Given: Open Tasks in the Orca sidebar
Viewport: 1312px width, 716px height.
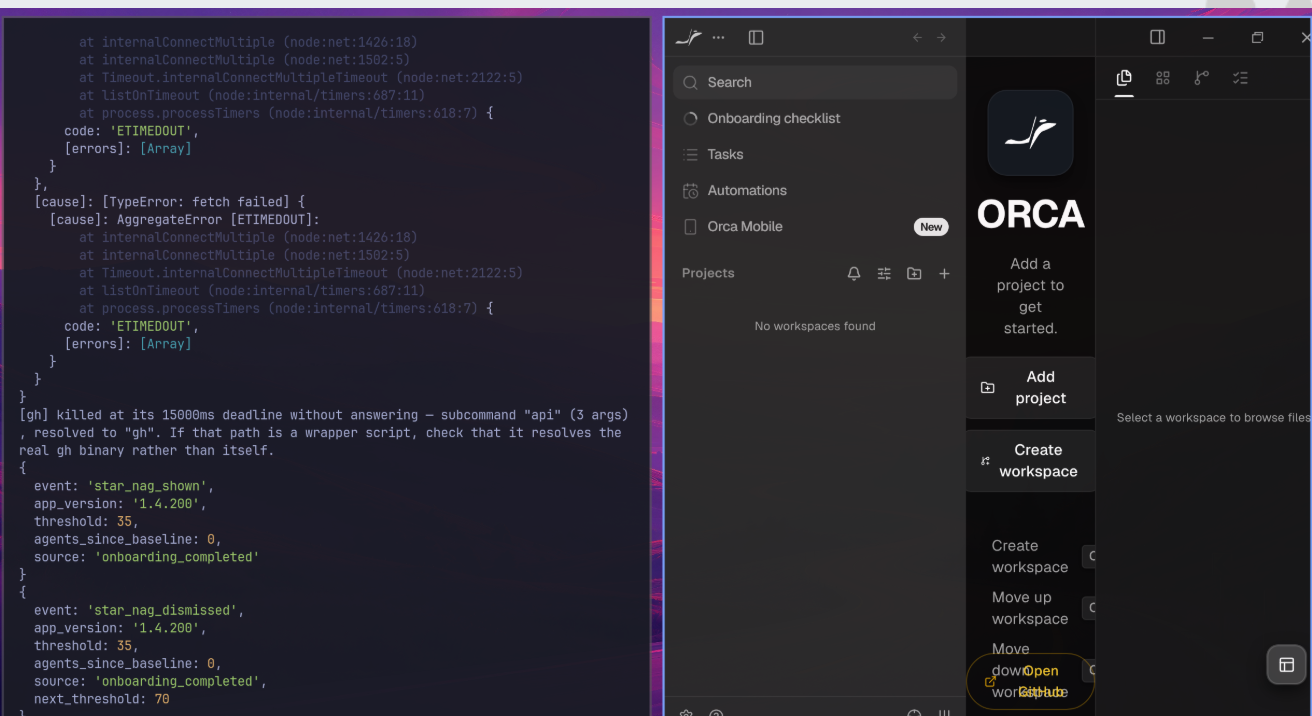Looking at the screenshot, I should pos(815,154).
